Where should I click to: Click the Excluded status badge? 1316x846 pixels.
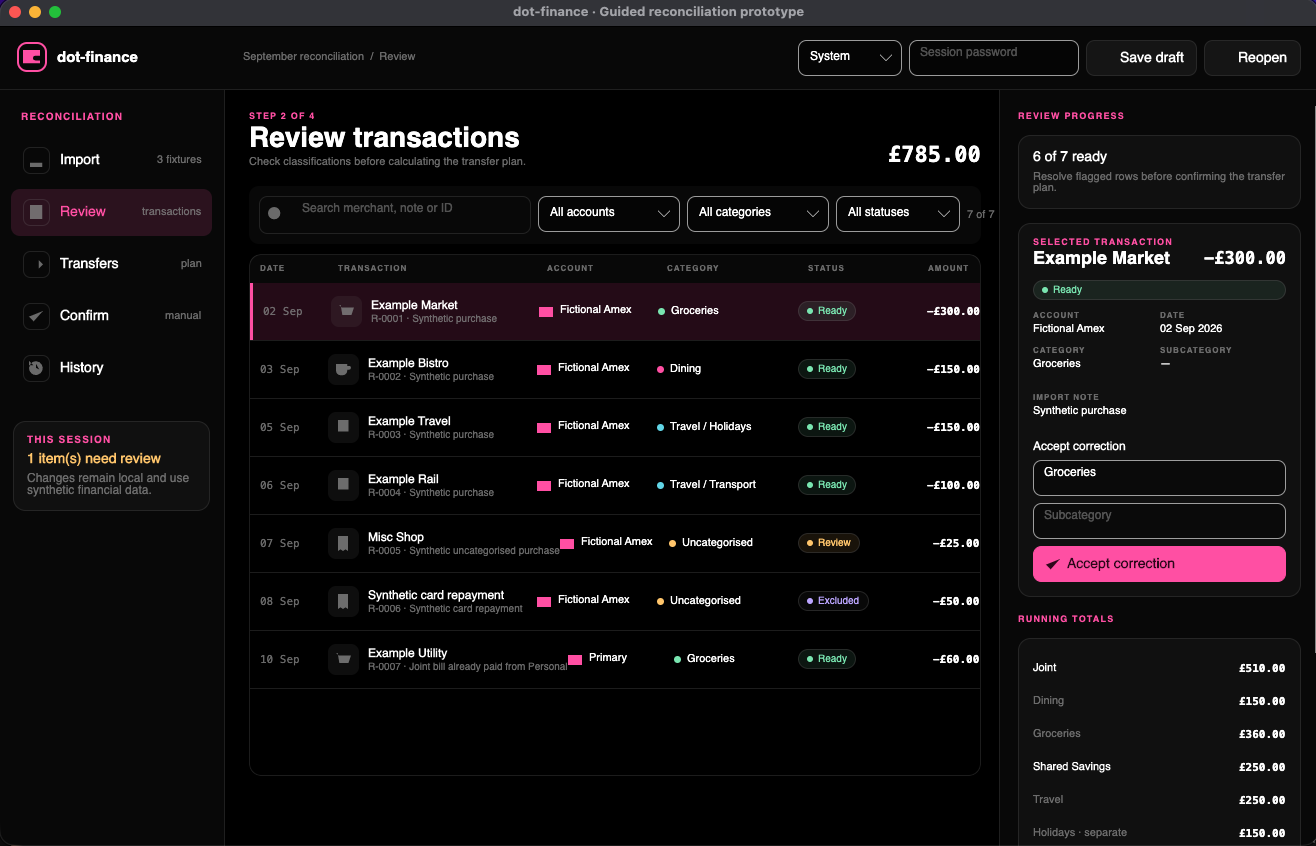click(833, 601)
